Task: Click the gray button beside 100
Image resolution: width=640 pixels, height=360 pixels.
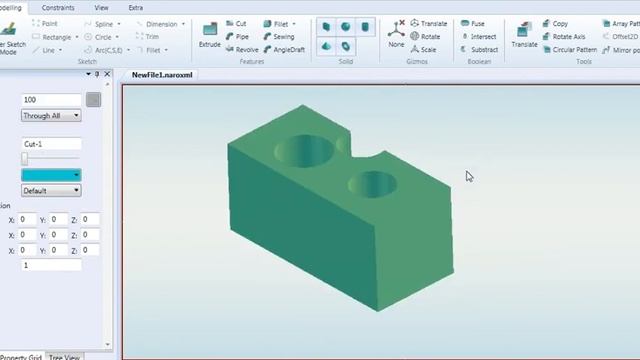Action: (93, 100)
